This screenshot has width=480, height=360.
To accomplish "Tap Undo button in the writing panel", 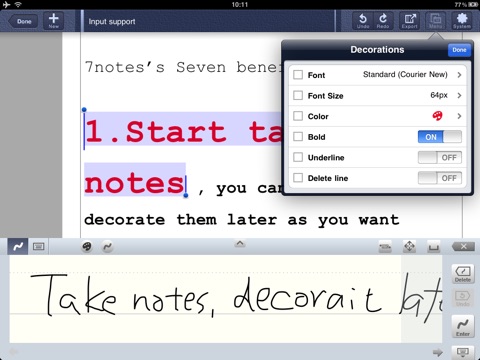I will (x=463, y=298).
